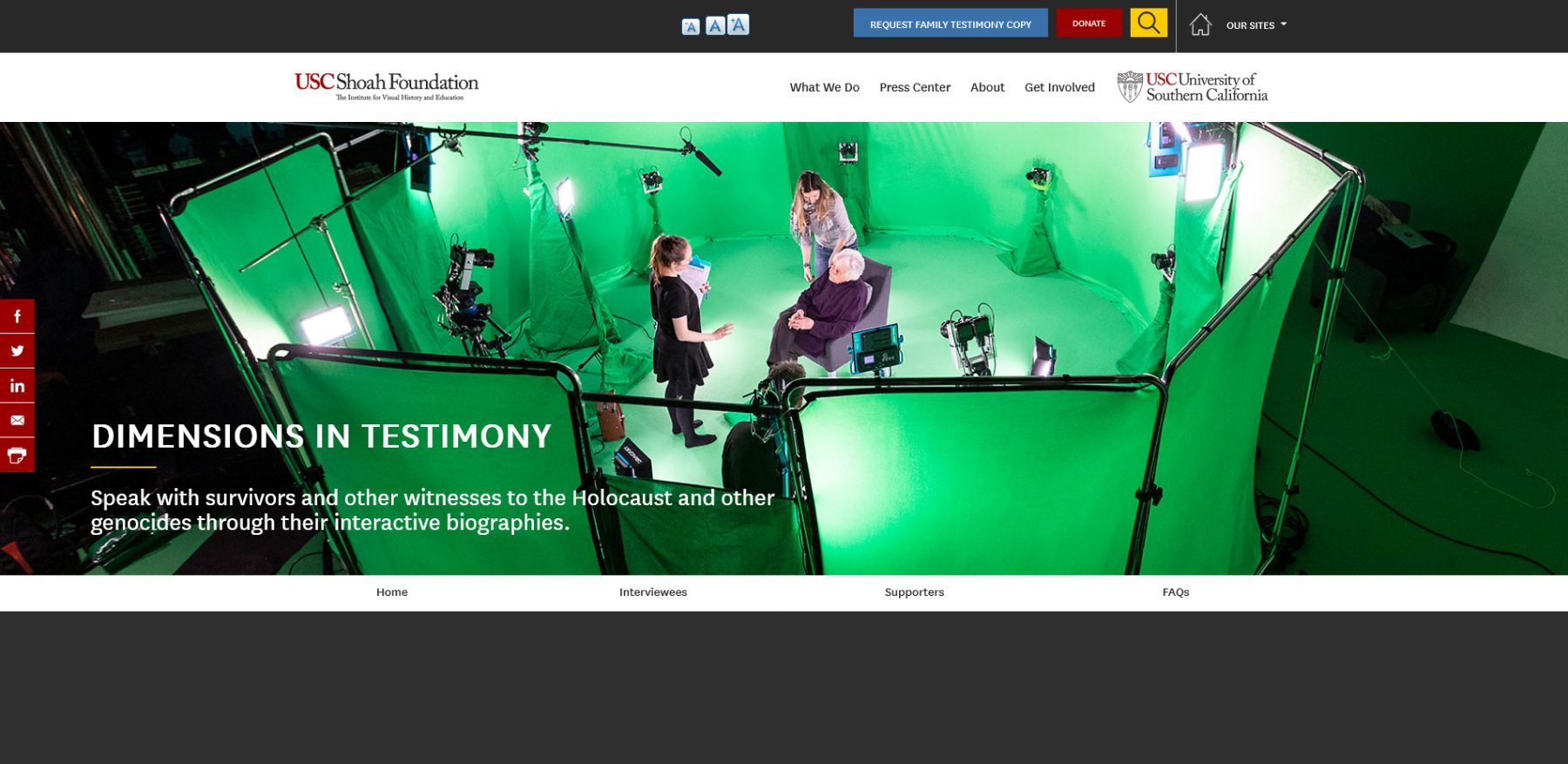1568x764 pixels.
Task: Share page on Facebook
Action: click(17, 316)
